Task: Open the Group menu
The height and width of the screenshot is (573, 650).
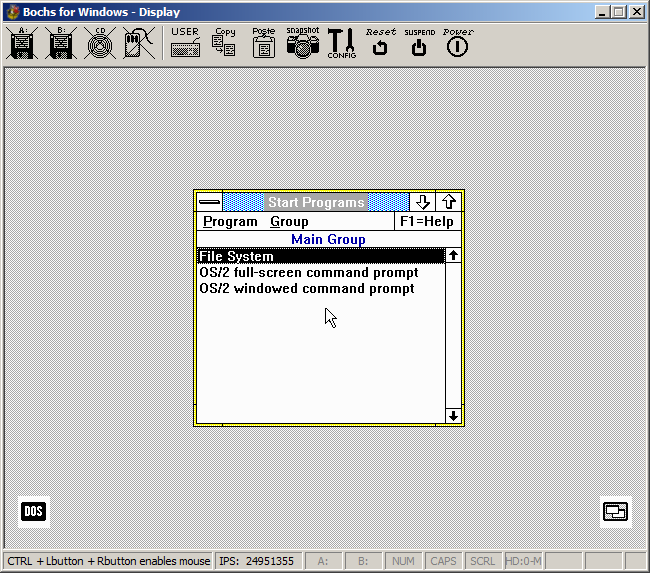Action: coord(289,221)
